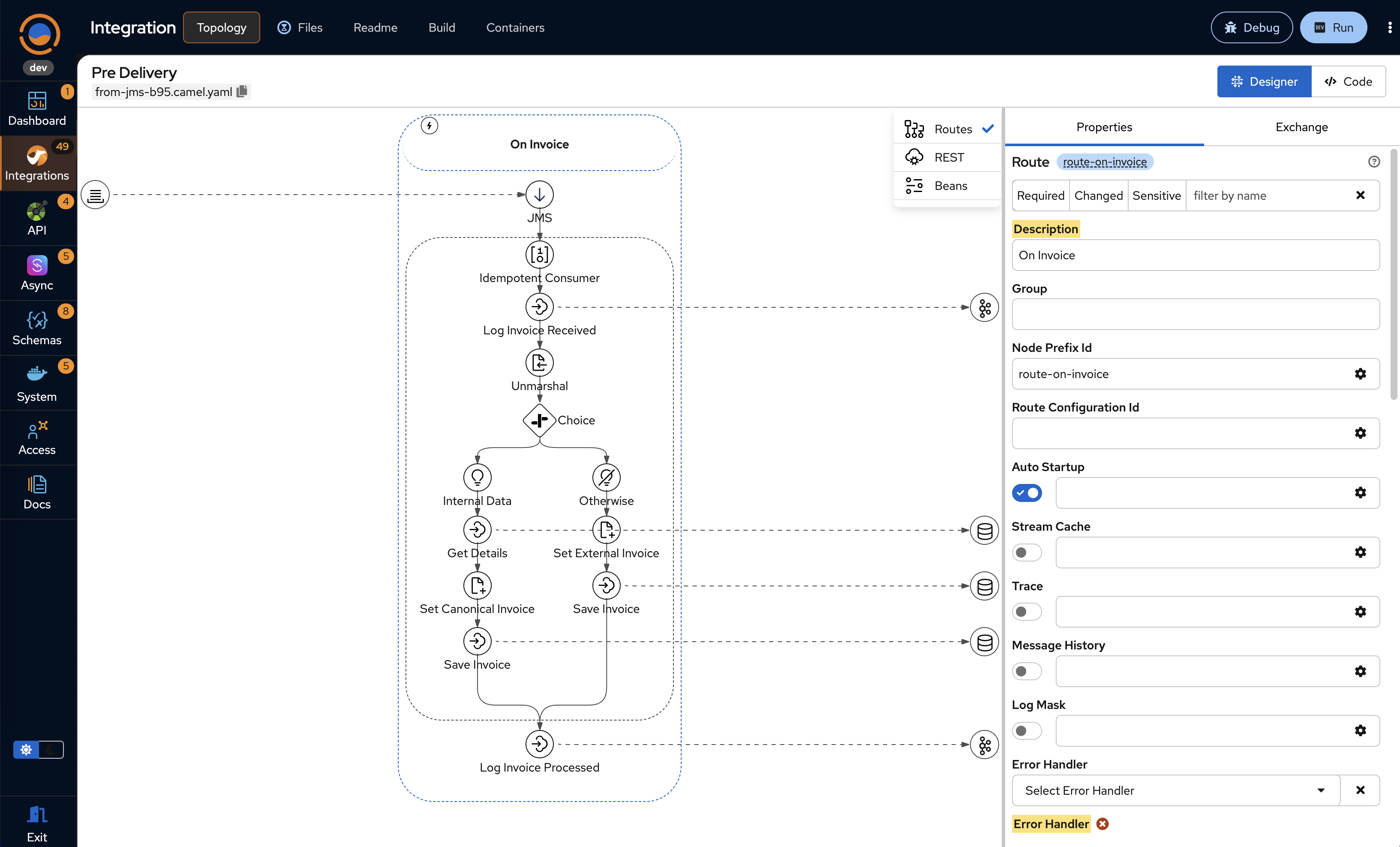Switch to the Exchange tab

[1301, 127]
